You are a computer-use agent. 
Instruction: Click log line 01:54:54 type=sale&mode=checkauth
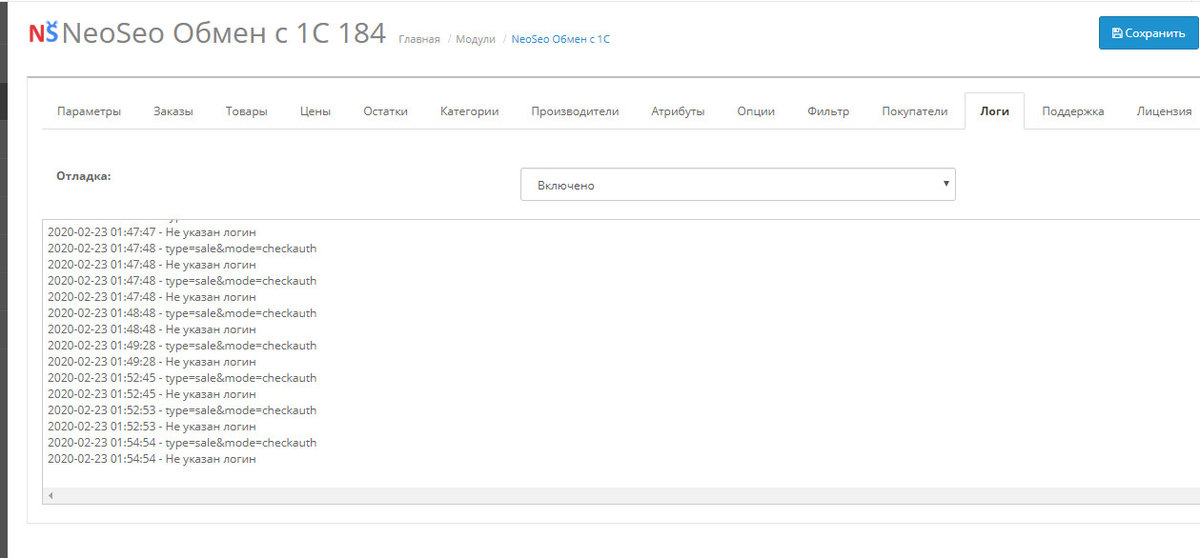pos(182,442)
